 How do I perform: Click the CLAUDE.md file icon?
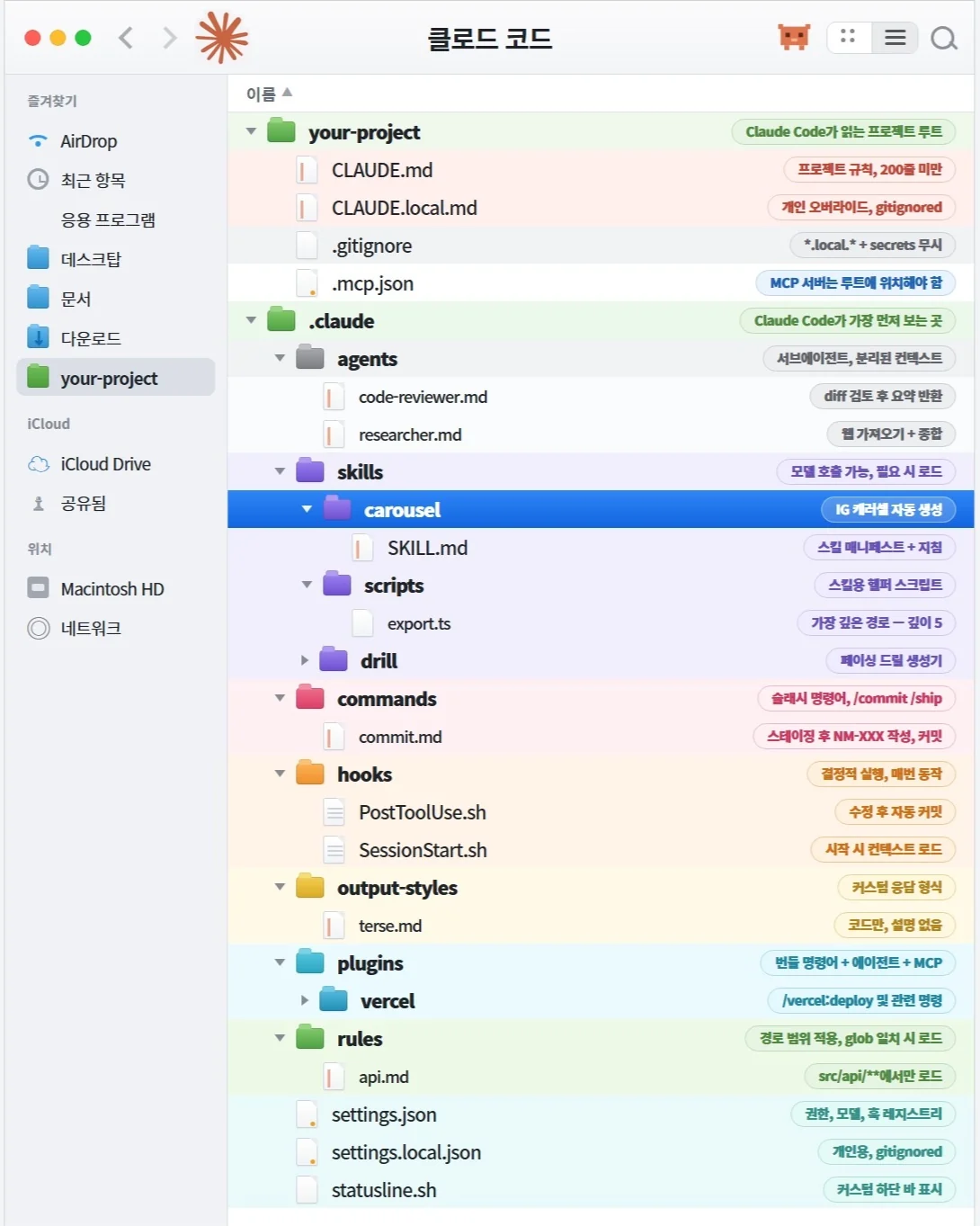pos(307,170)
